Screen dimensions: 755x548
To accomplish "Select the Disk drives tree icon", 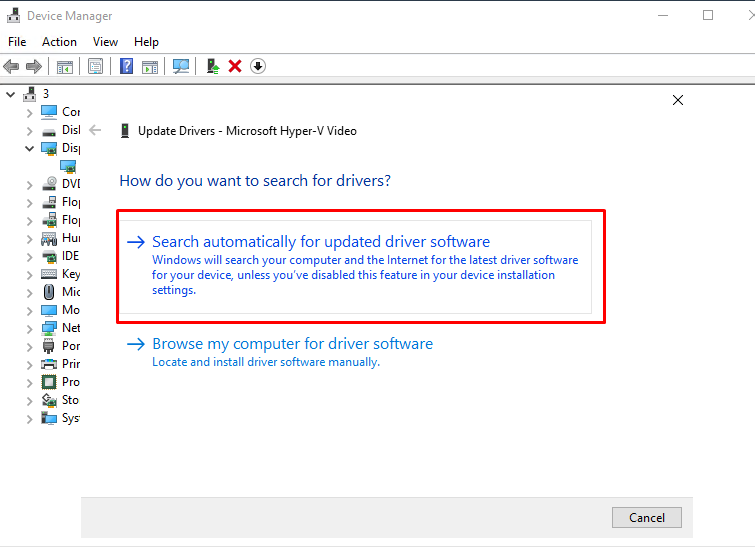I will coord(49,131).
